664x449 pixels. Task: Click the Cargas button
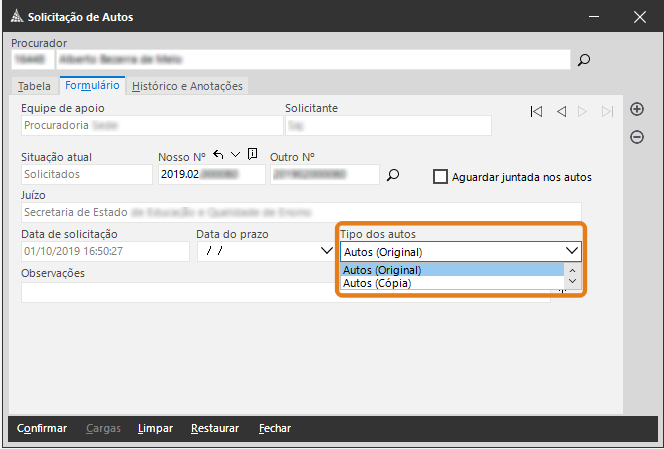pyautogui.click(x=103, y=428)
